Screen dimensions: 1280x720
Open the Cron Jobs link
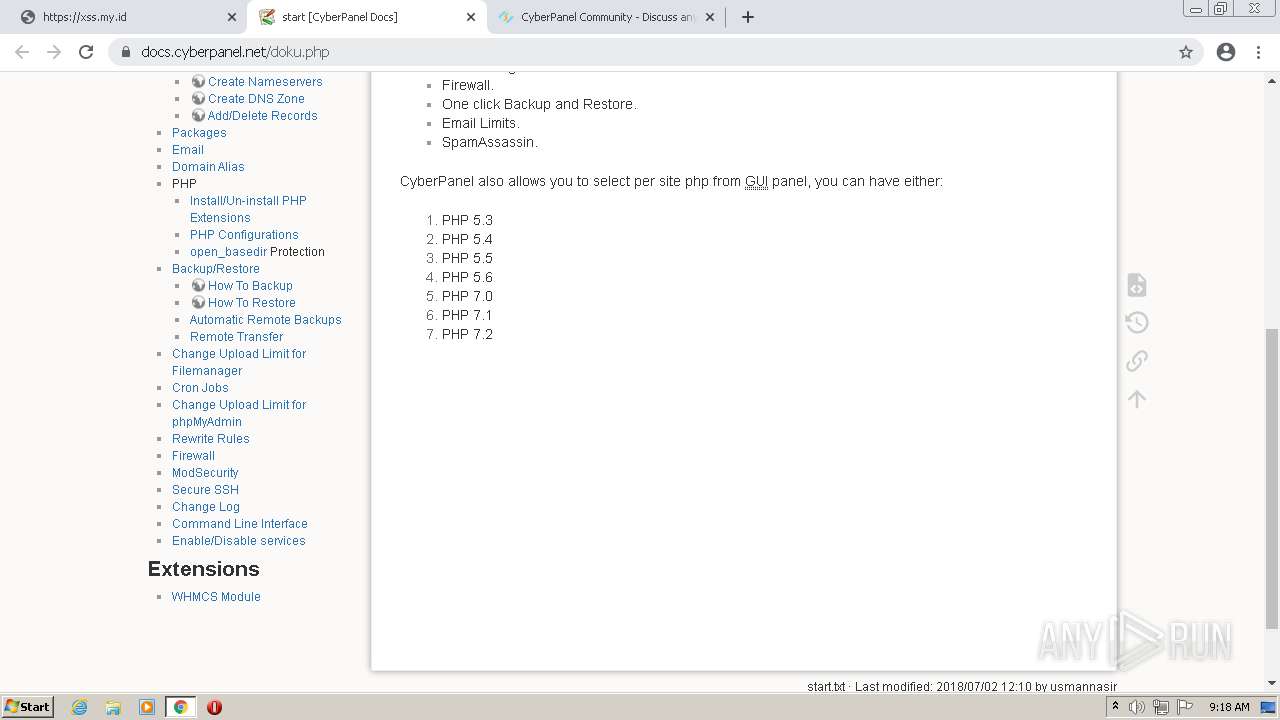(200, 387)
